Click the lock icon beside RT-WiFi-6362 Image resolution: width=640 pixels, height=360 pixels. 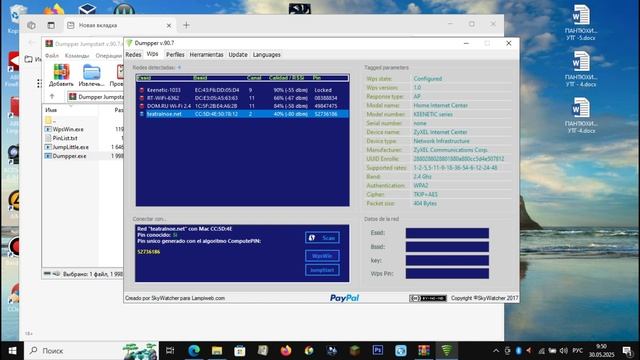[142, 98]
